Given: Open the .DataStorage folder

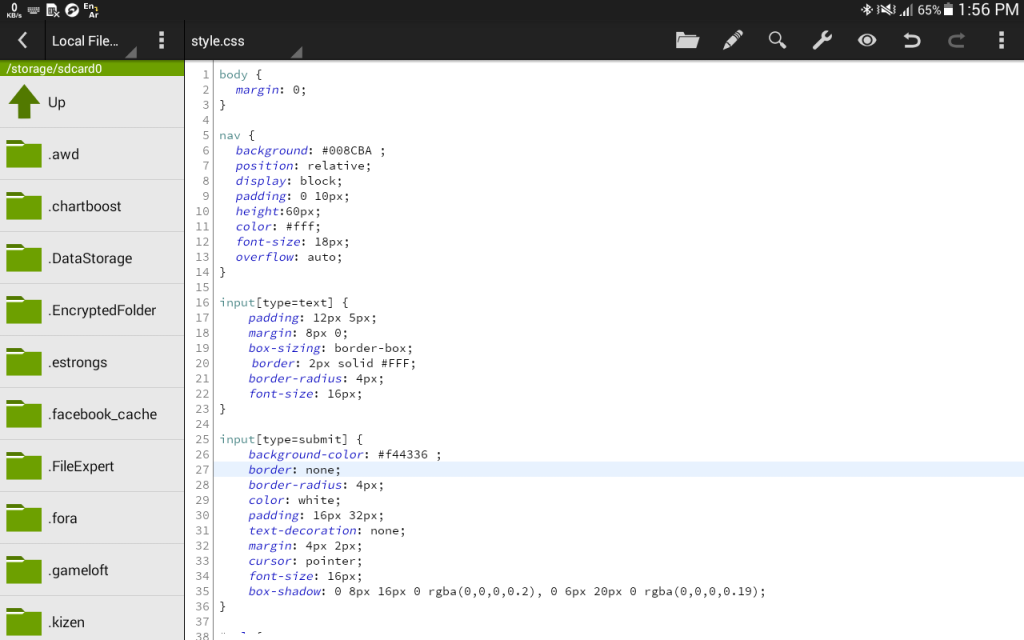Looking at the screenshot, I should click(92, 258).
